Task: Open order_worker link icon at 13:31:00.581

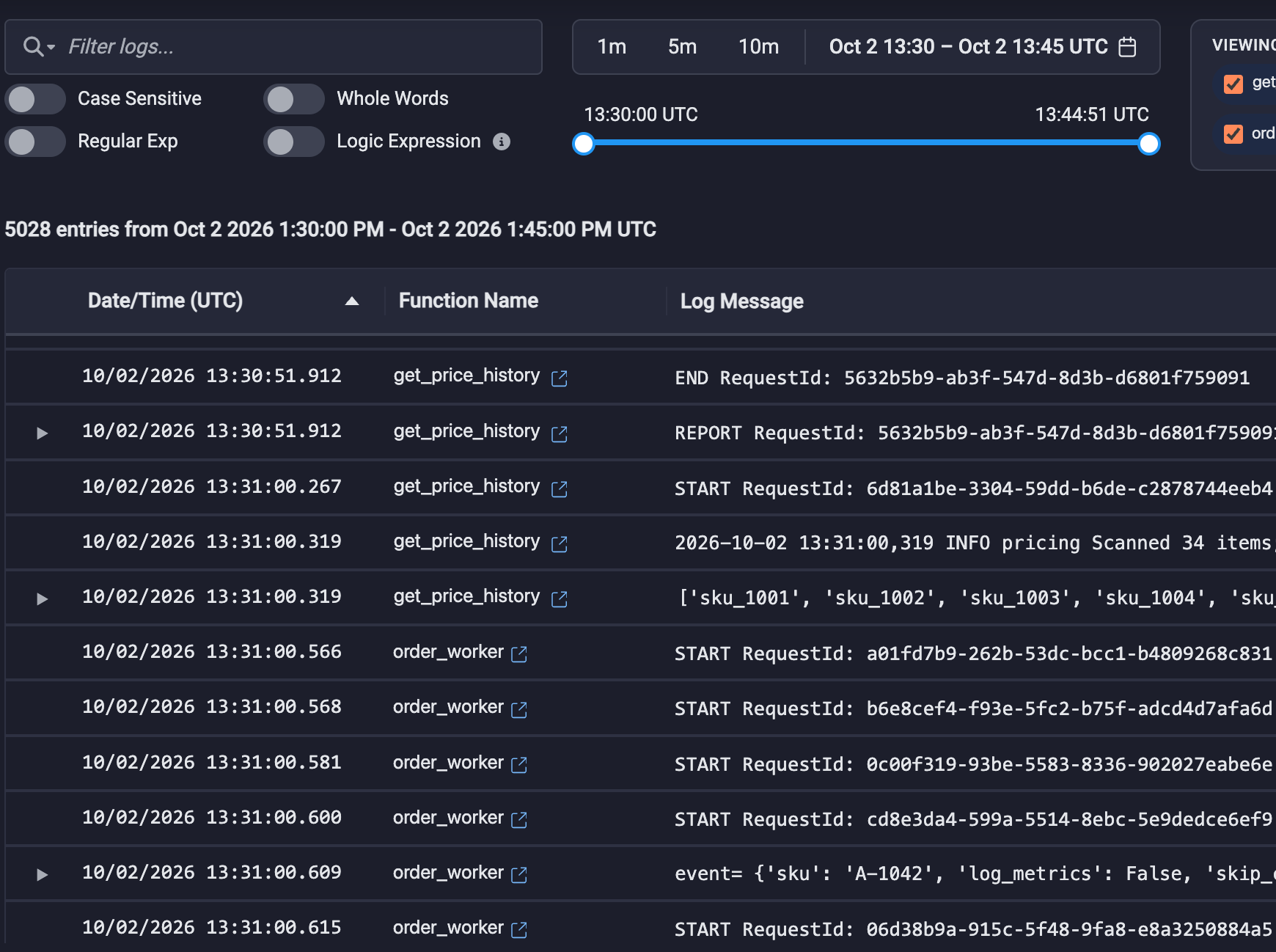Action: pyautogui.click(x=519, y=765)
